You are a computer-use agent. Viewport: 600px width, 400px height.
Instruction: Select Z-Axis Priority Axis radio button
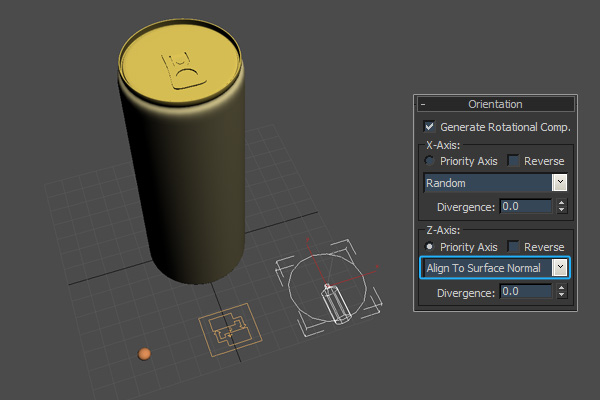tap(430, 247)
